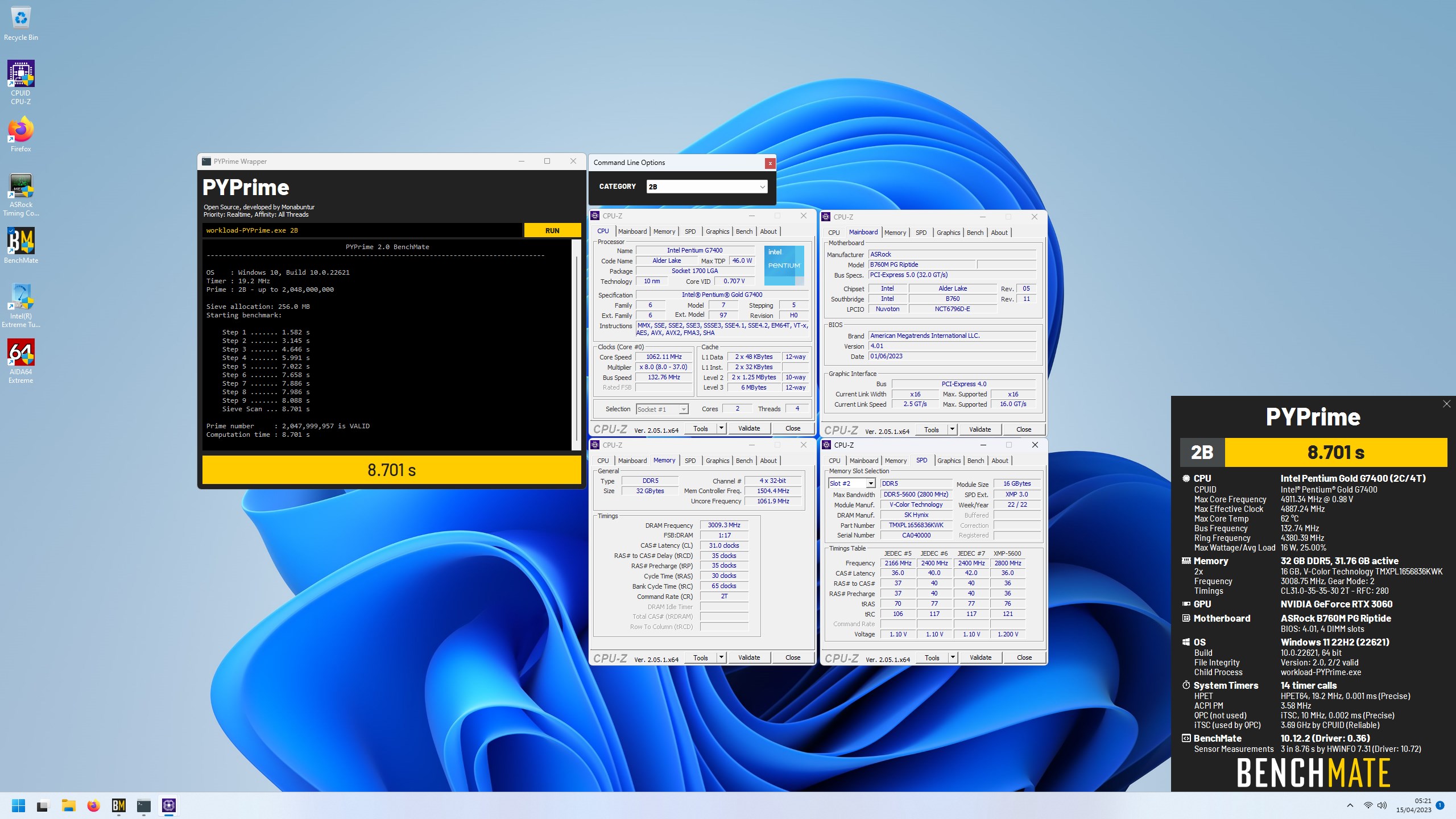Click Tools in the CPU tab window

(x=701, y=429)
